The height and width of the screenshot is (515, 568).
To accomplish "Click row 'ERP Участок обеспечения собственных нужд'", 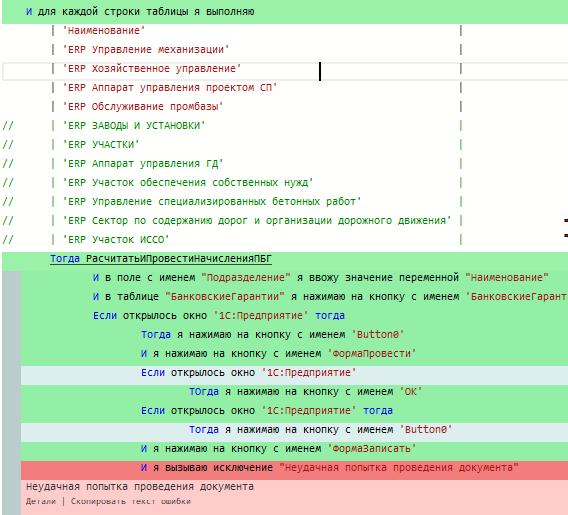I will coord(188,183).
